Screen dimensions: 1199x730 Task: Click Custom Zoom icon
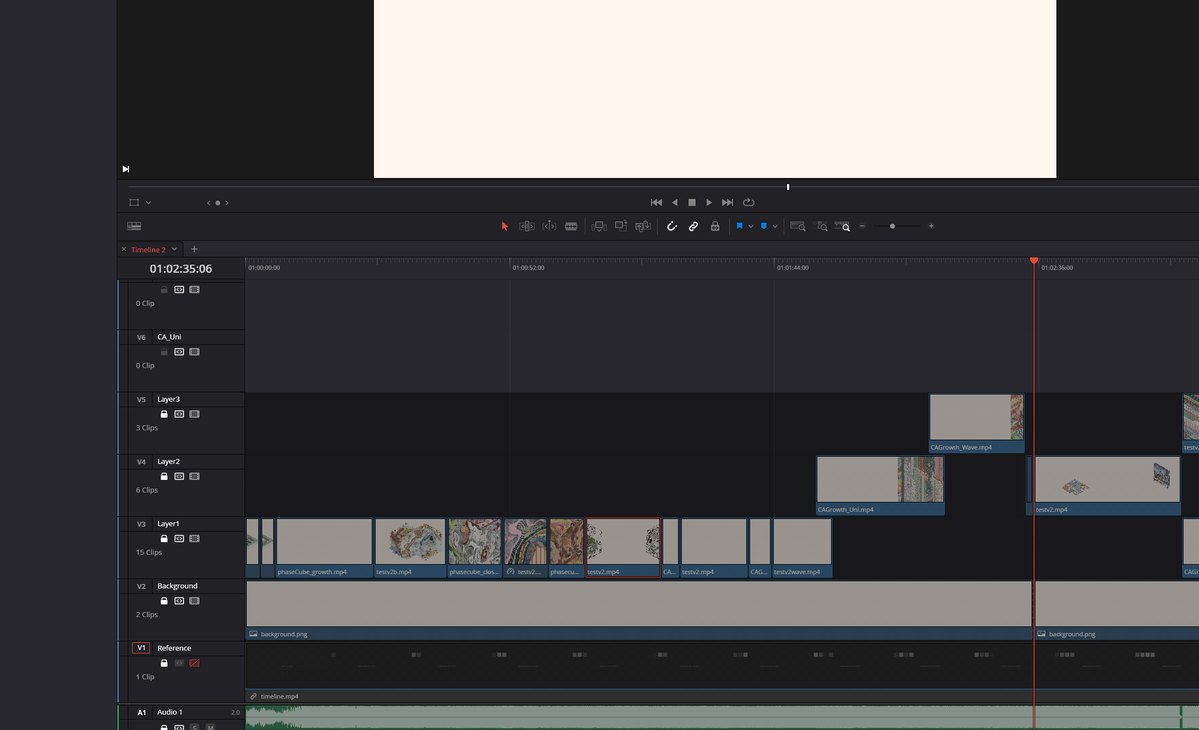[x=843, y=226]
